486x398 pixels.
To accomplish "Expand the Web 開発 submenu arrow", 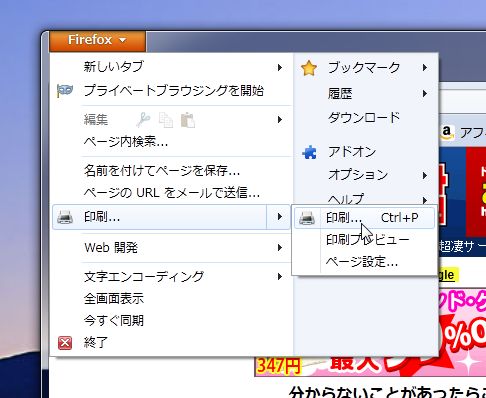I will (x=280, y=248).
